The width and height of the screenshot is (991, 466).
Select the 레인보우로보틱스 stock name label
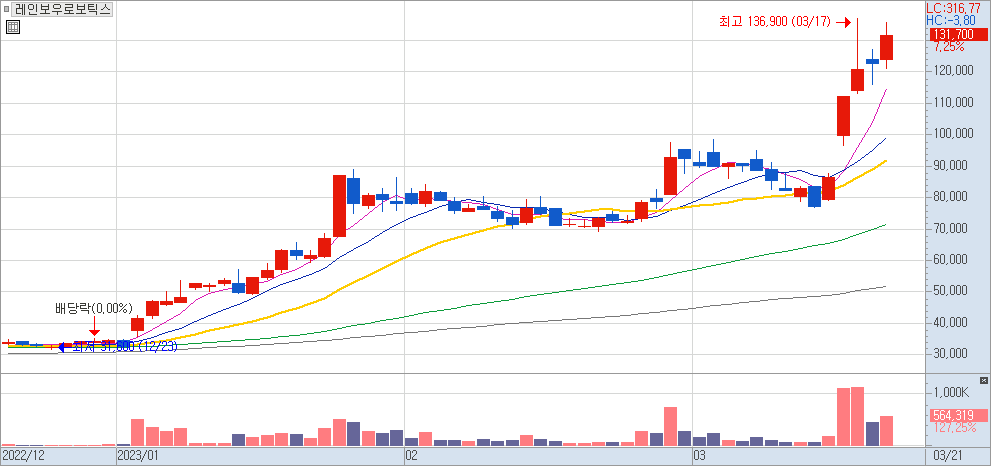click(63, 9)
